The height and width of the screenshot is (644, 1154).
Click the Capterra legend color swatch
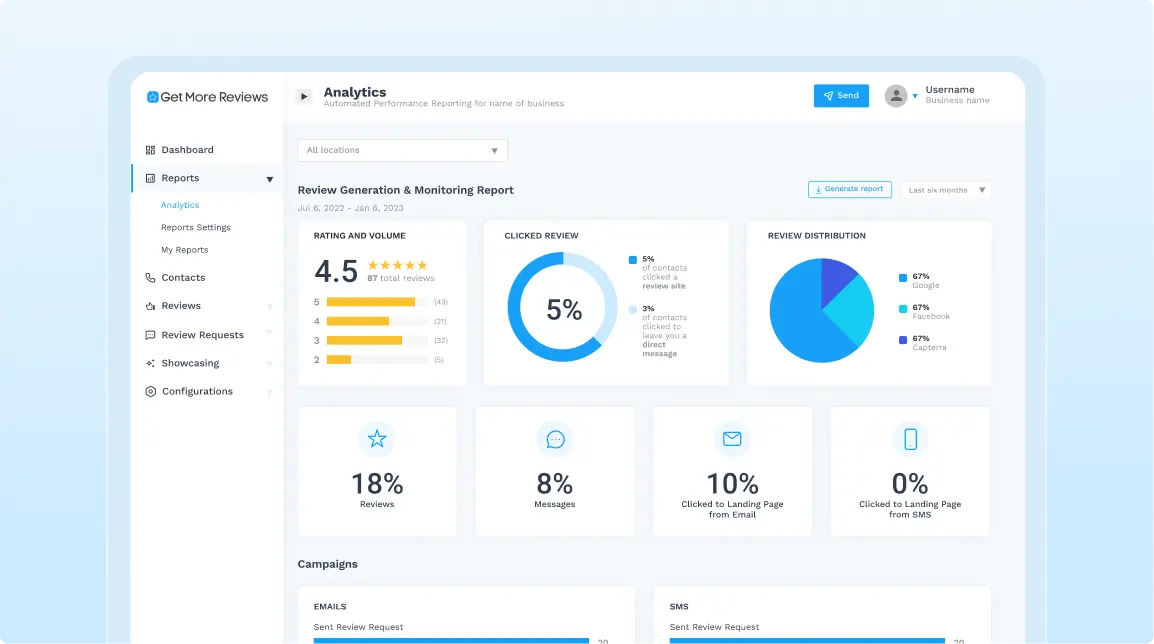click(903, 340)
